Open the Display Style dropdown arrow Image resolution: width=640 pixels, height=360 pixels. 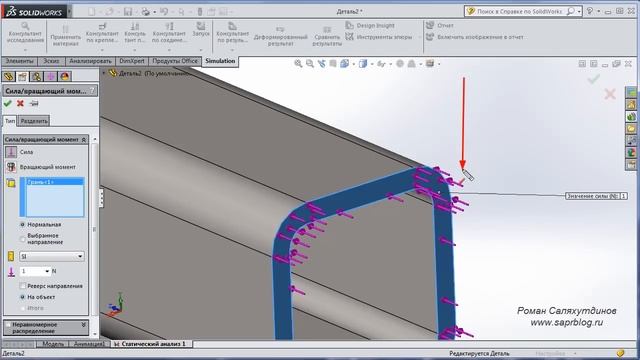pyautogui.click(x=372, y=64)
